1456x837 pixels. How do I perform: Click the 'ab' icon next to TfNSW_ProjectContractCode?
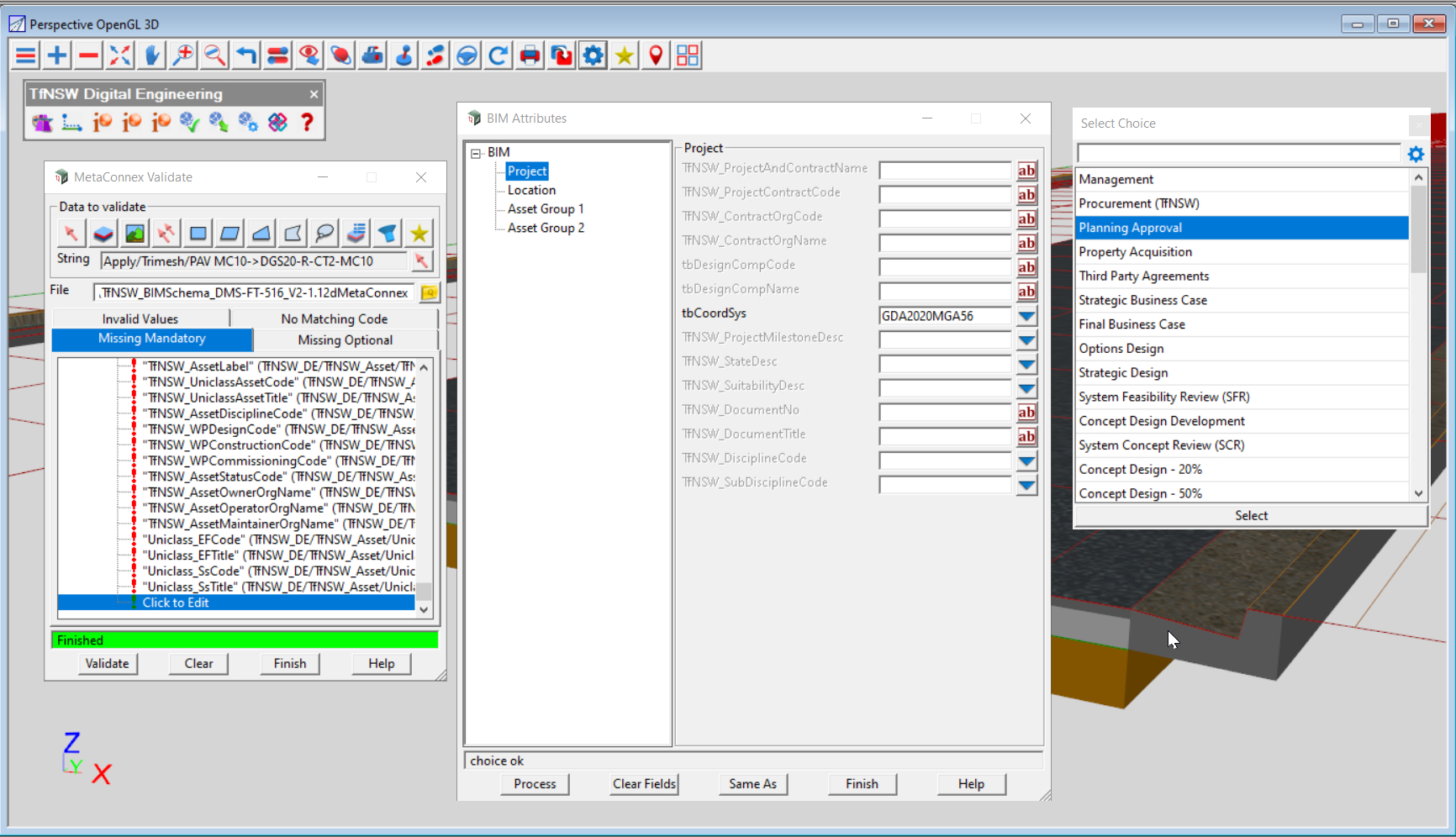tap(1026, 195)
